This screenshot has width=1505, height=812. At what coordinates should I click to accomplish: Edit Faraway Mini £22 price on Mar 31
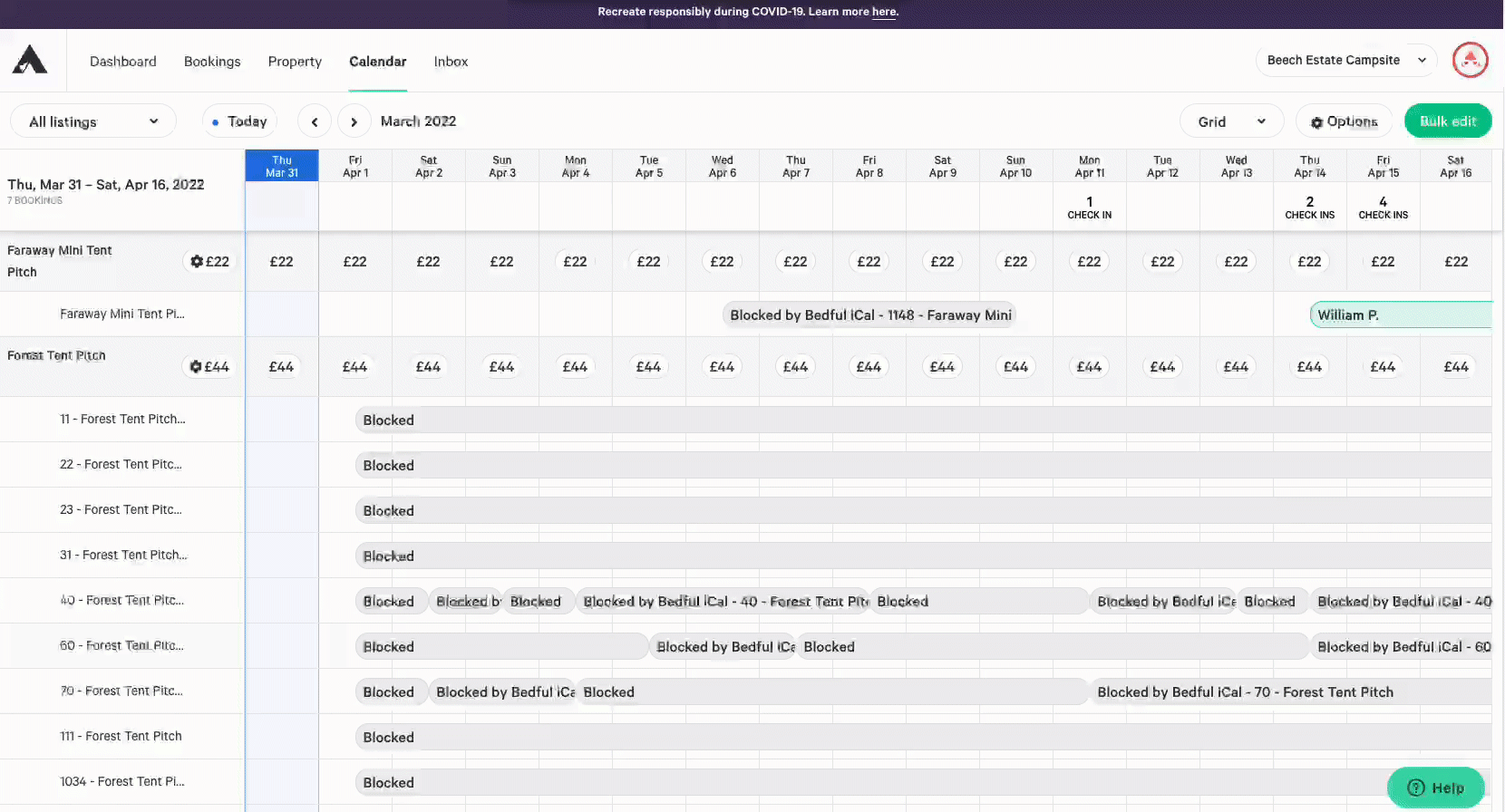[x=282, y=261]
